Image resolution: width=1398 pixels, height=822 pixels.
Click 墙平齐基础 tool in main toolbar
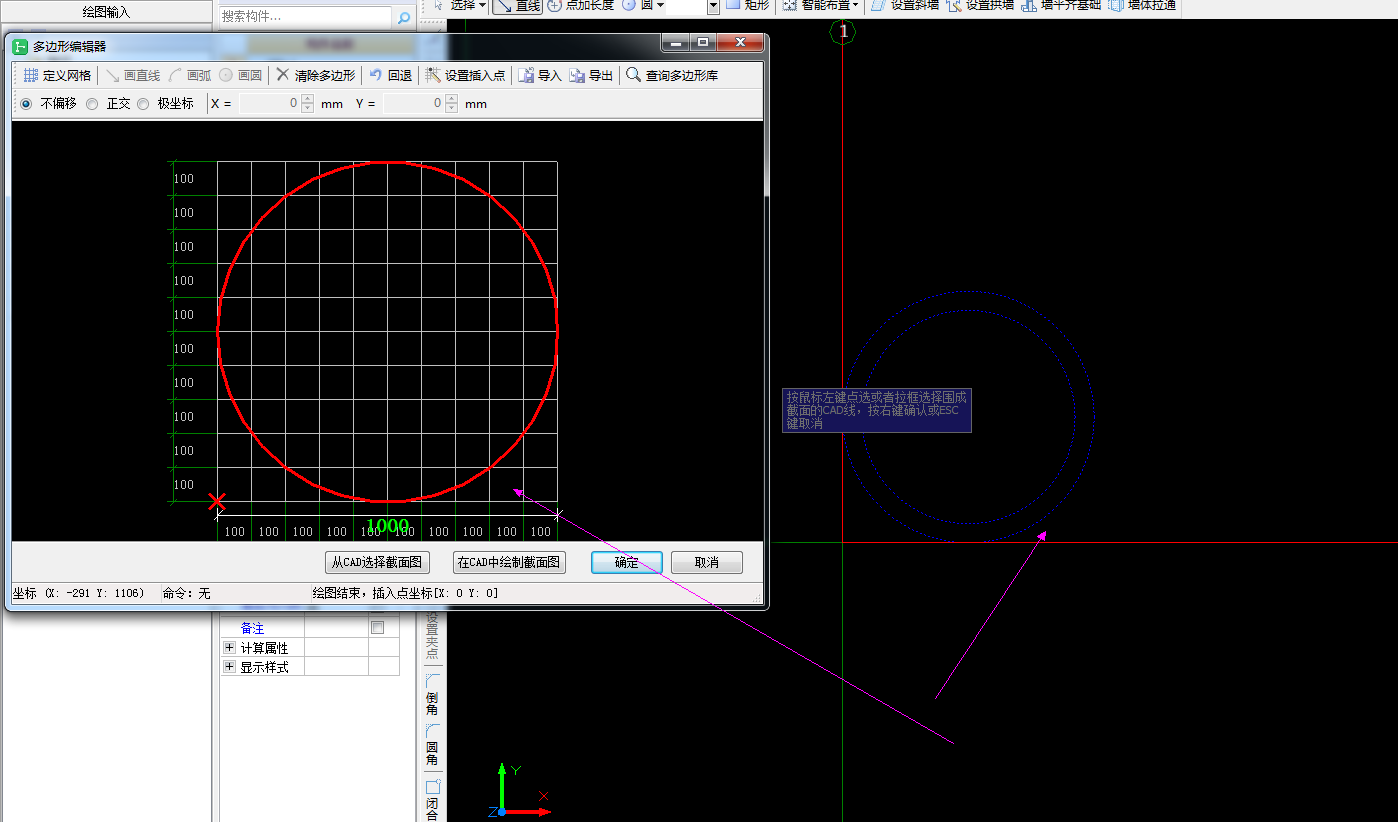(x=1062, y=5)
